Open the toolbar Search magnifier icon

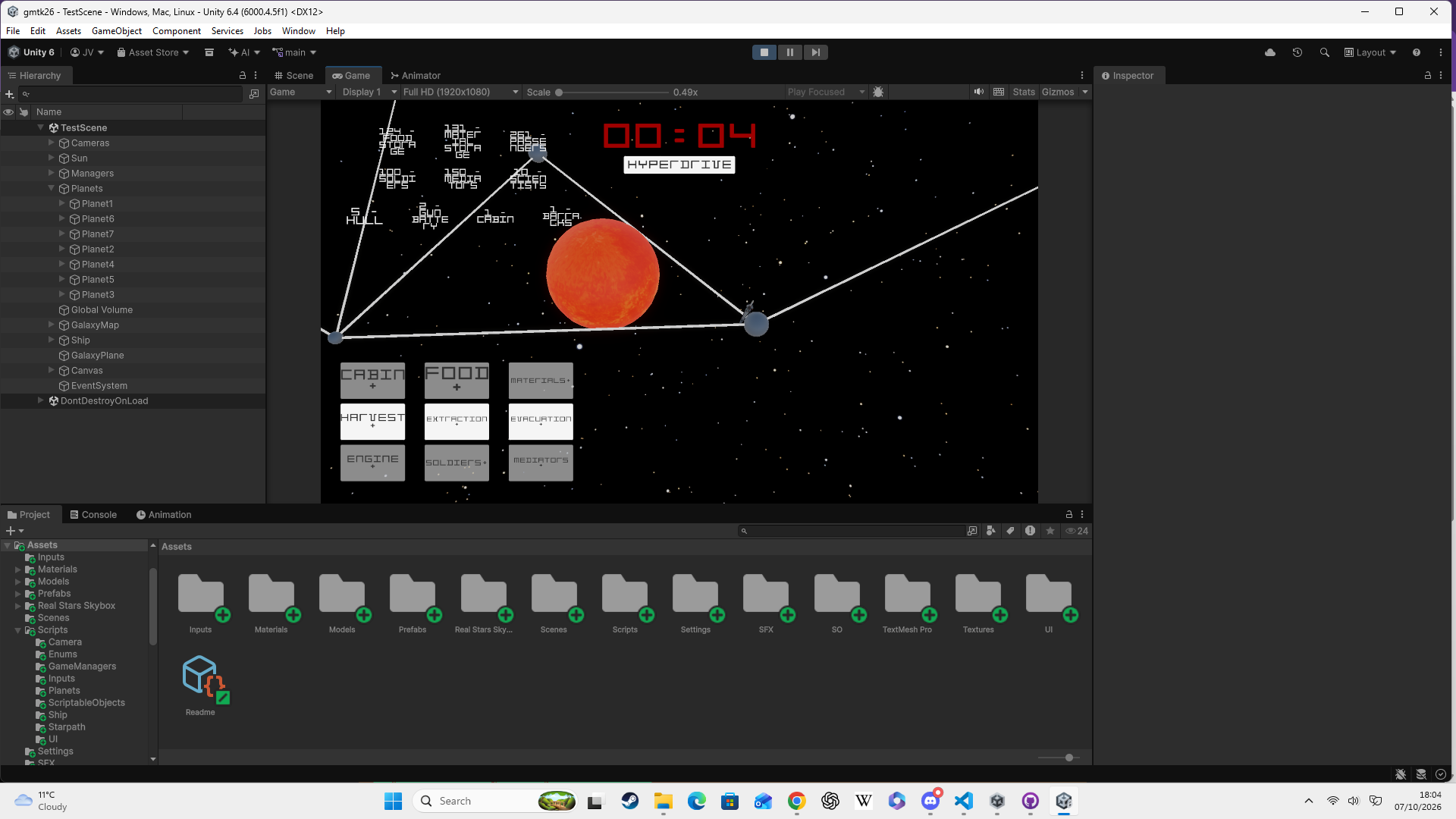tap(1325, 52)
